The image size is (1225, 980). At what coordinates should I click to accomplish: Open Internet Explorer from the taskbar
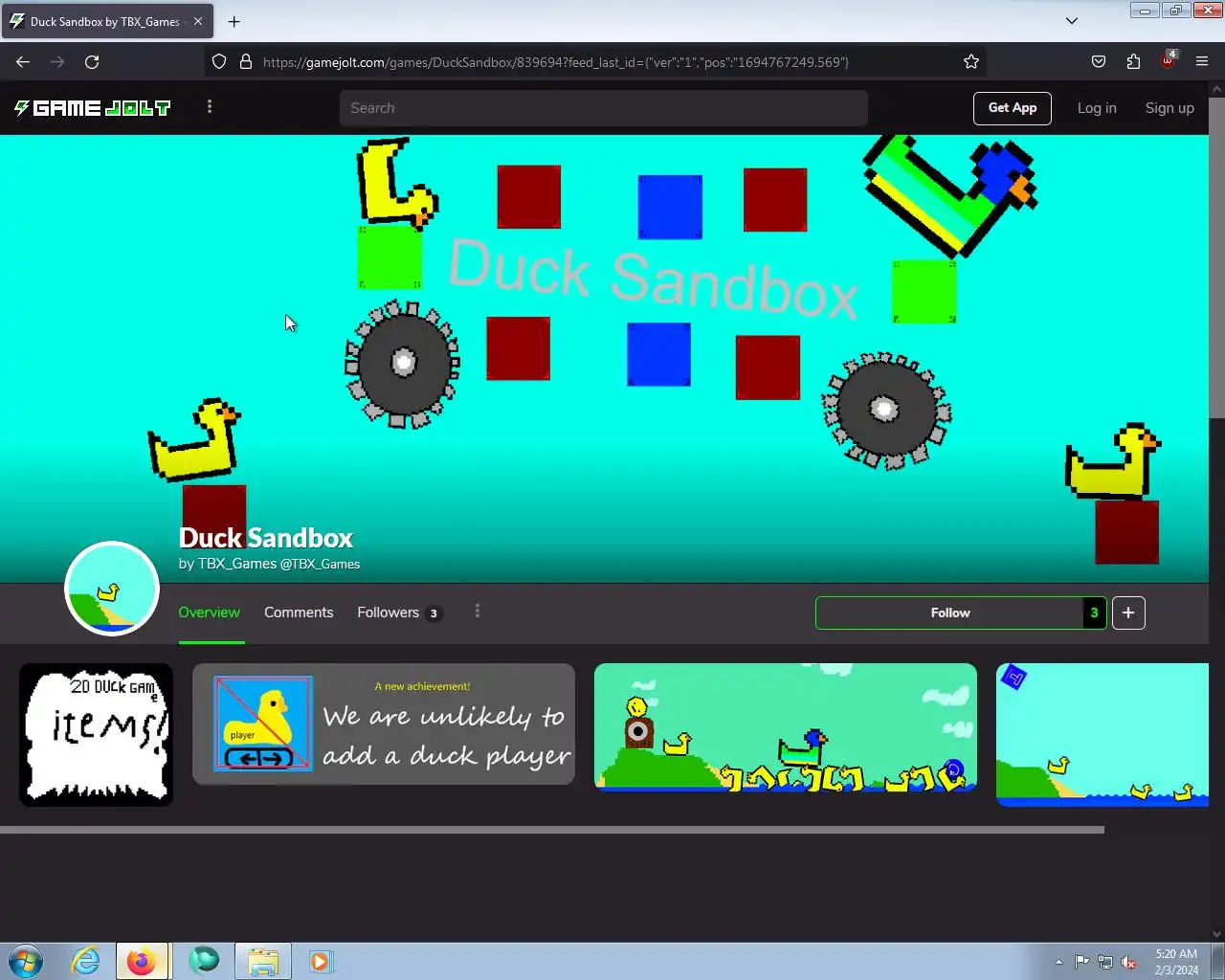85,961
